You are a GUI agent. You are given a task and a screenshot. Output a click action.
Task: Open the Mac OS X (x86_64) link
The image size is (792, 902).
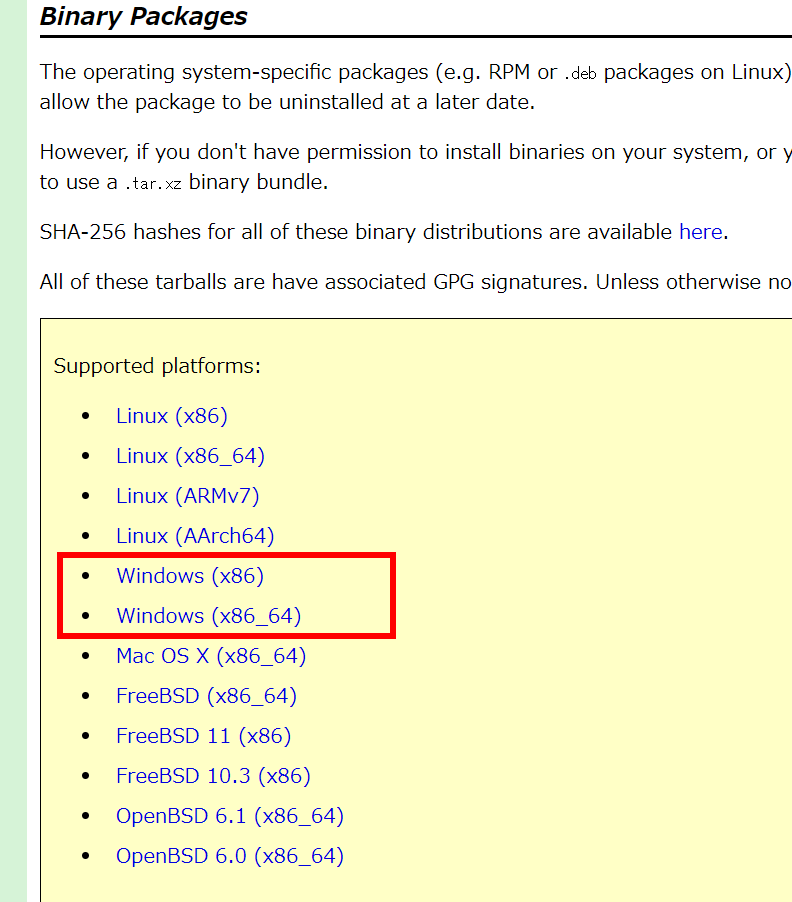(x=211, y=656)
